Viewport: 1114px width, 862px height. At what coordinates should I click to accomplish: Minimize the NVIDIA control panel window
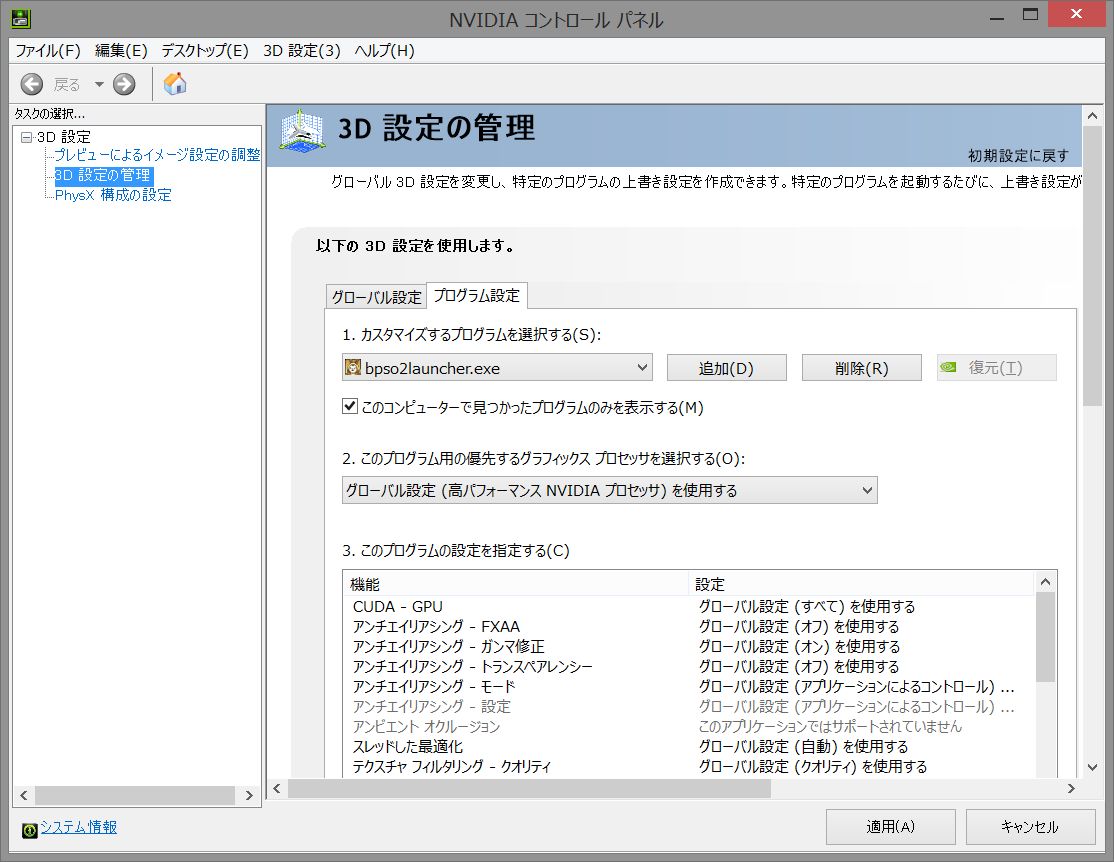(x=997, y=16)
